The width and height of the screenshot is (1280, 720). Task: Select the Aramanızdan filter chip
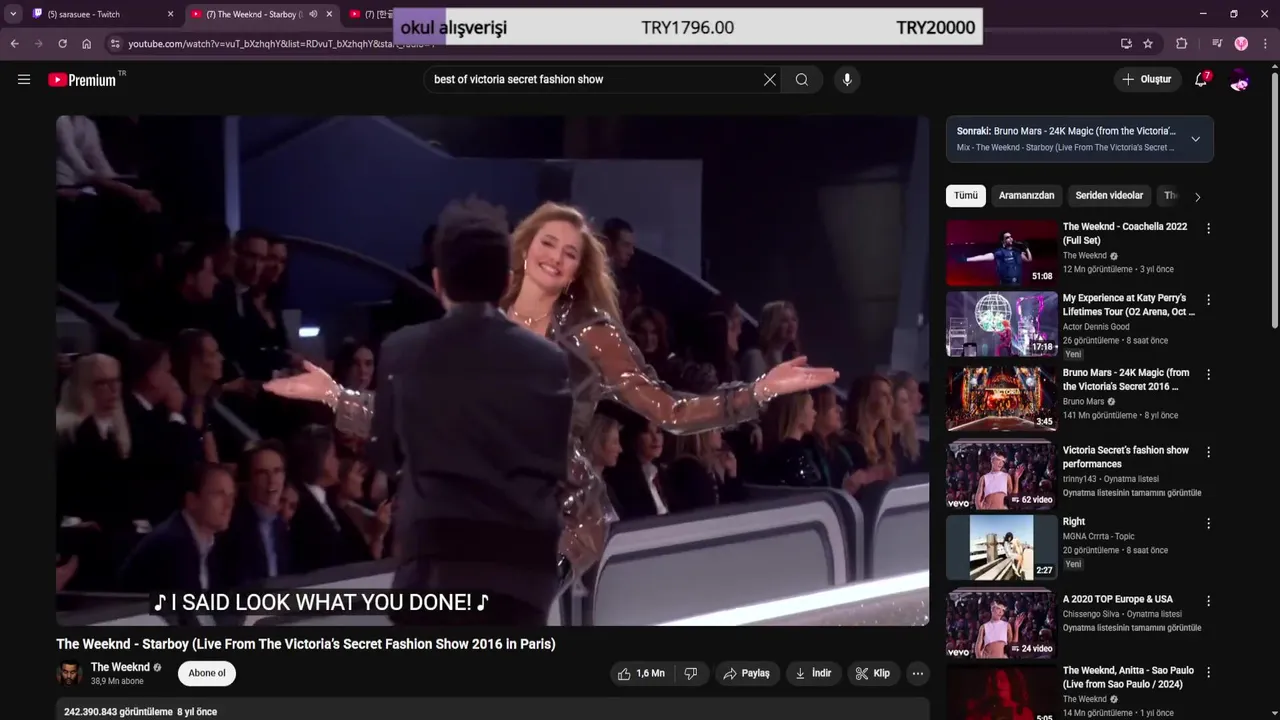[x=1027, y=196]
